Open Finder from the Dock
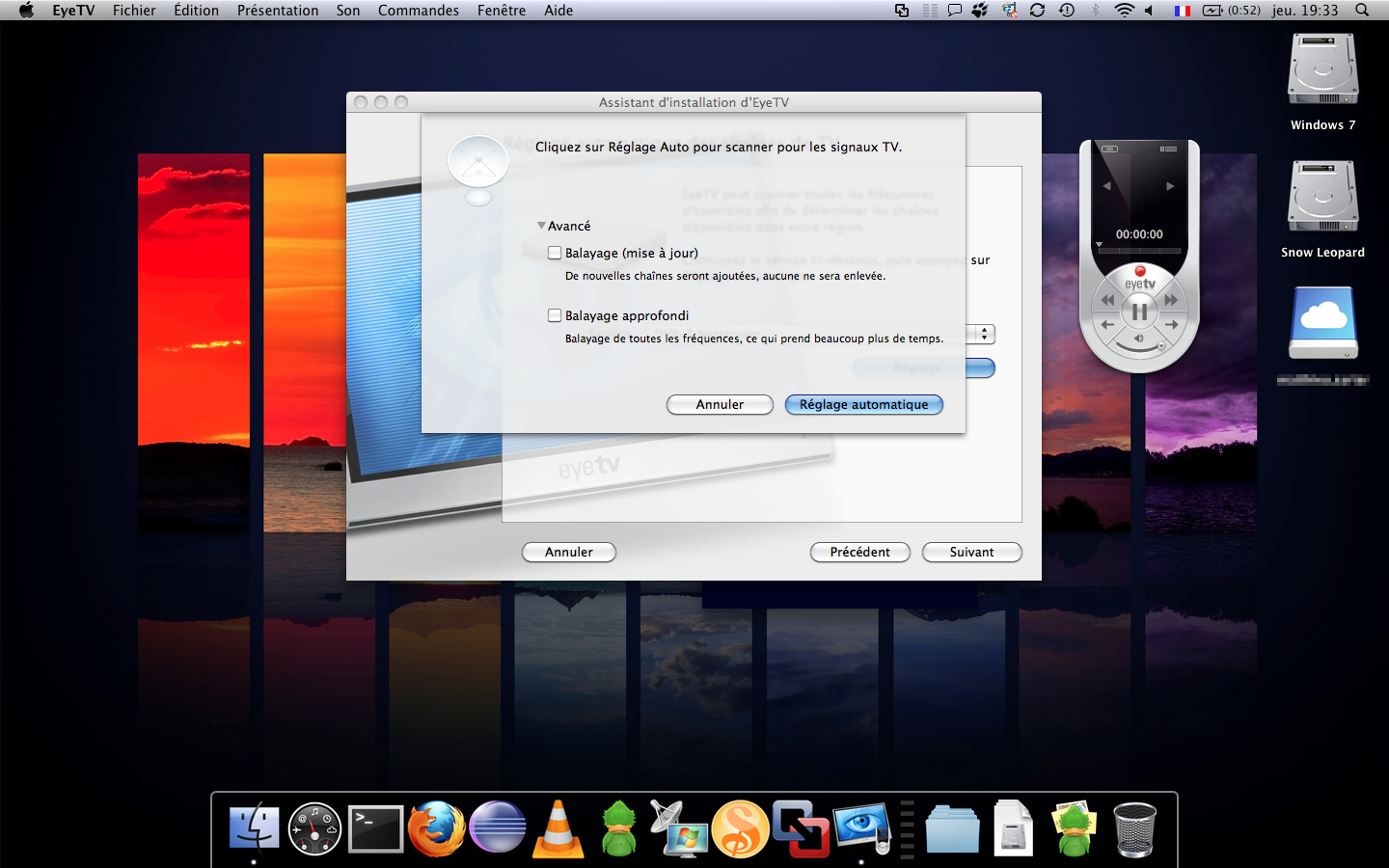Viewport: 1389px width, 868px height. [x=255, y=828]
